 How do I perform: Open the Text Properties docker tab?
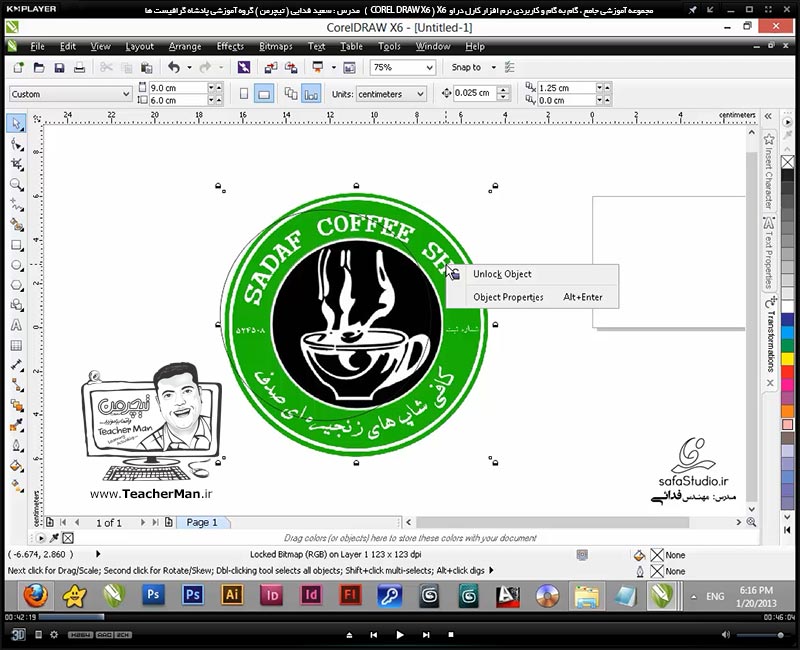coord(769,253)
